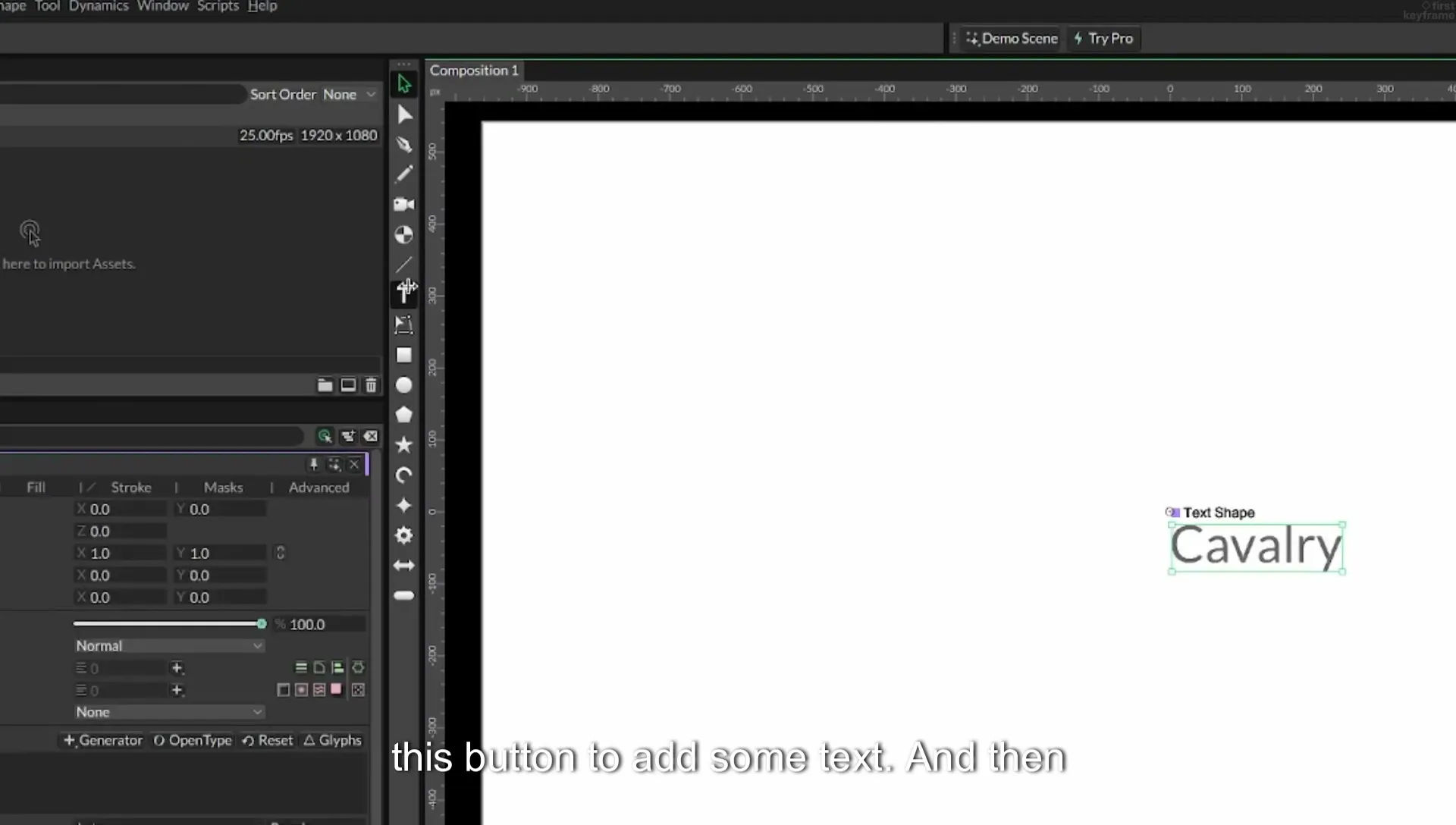
Task: Click the opacity slider handle
Action: [x=262, y=624]
